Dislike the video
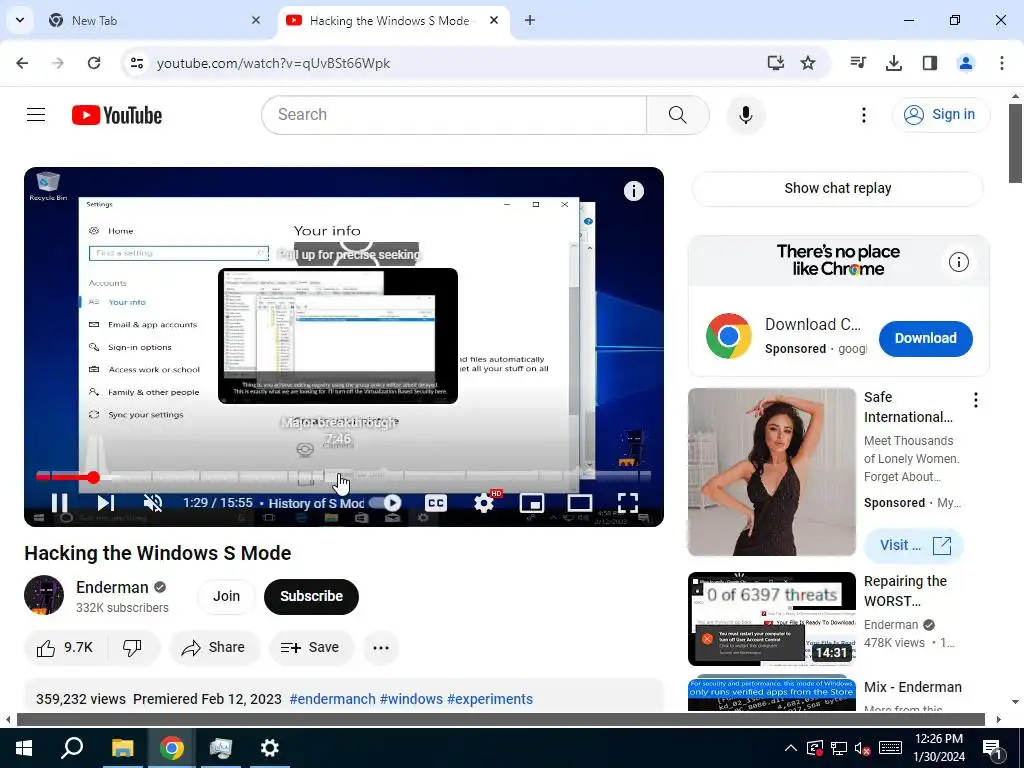 click(133, 647)
